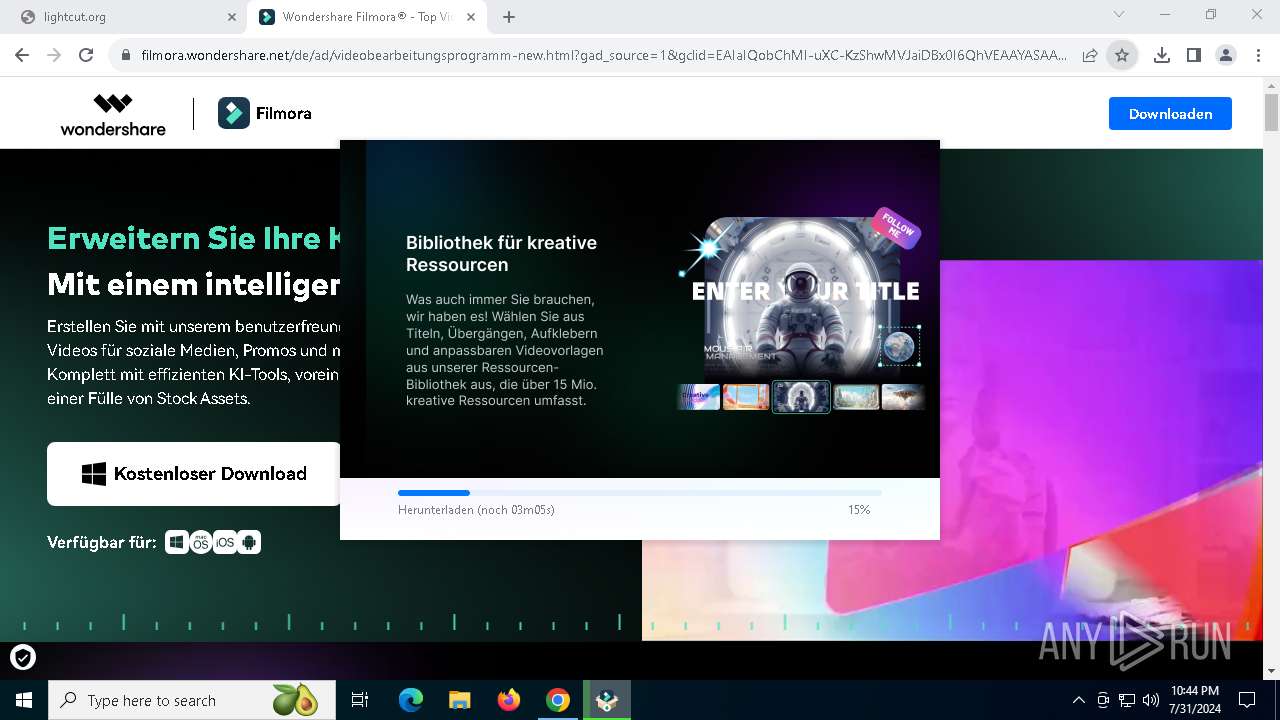Open the Filmora logo link
This screenshot has height=720, width=1280.
pyautogui.click(x=265, y=114)
